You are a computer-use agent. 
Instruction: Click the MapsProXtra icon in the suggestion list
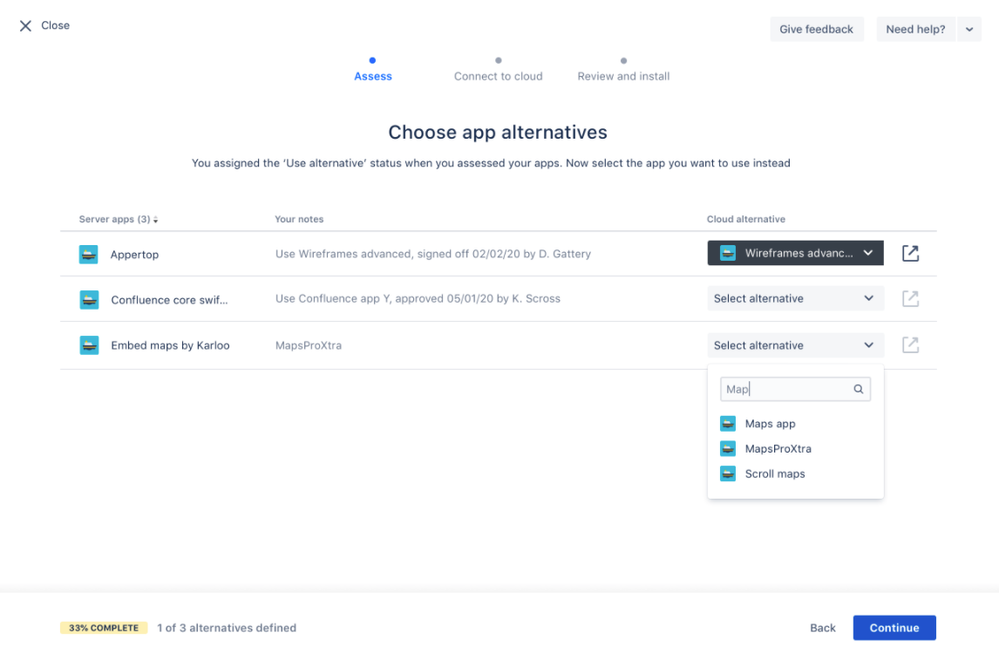pyautogui.click(x=727, y=448)
